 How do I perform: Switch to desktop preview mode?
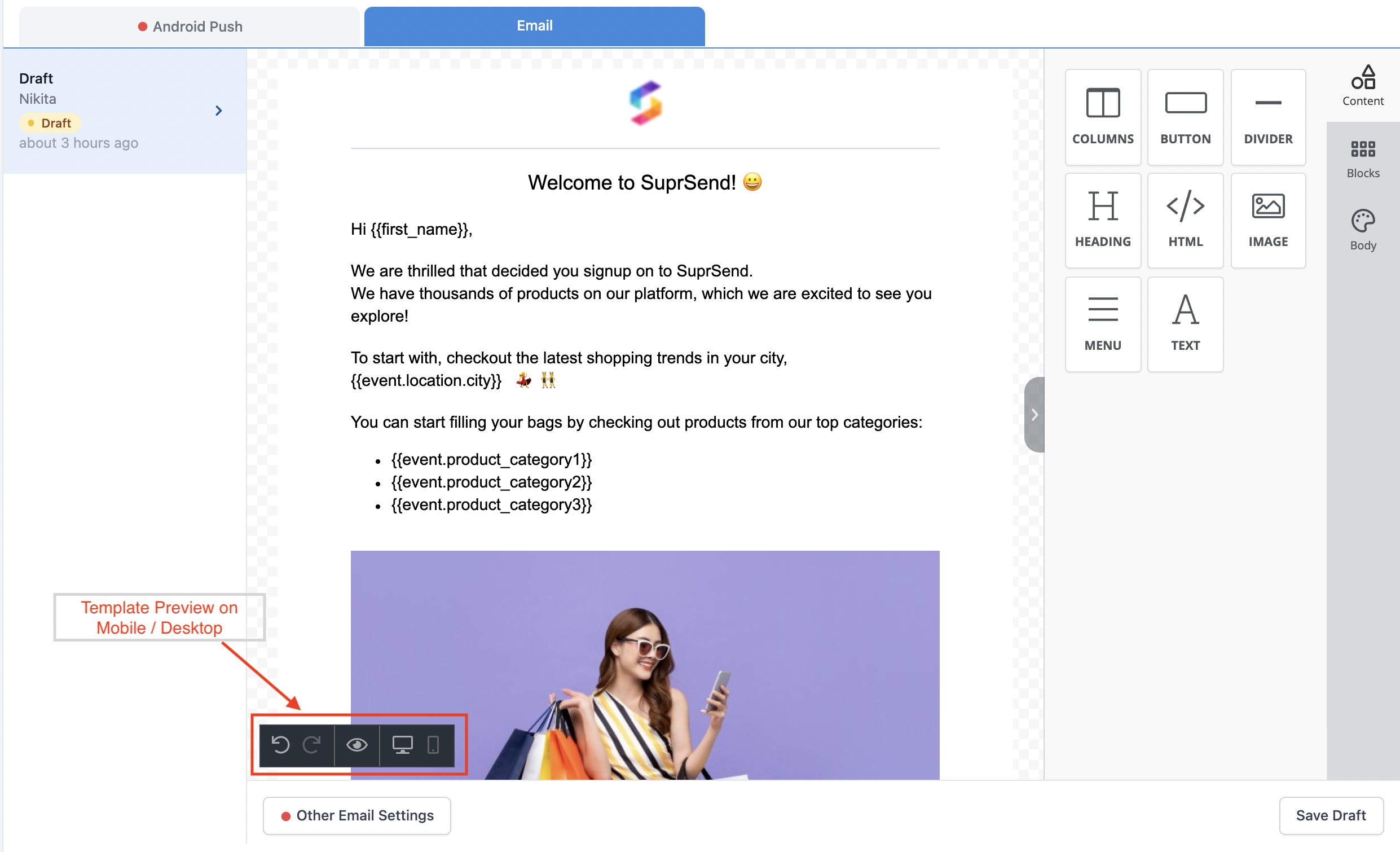[402, 745]
